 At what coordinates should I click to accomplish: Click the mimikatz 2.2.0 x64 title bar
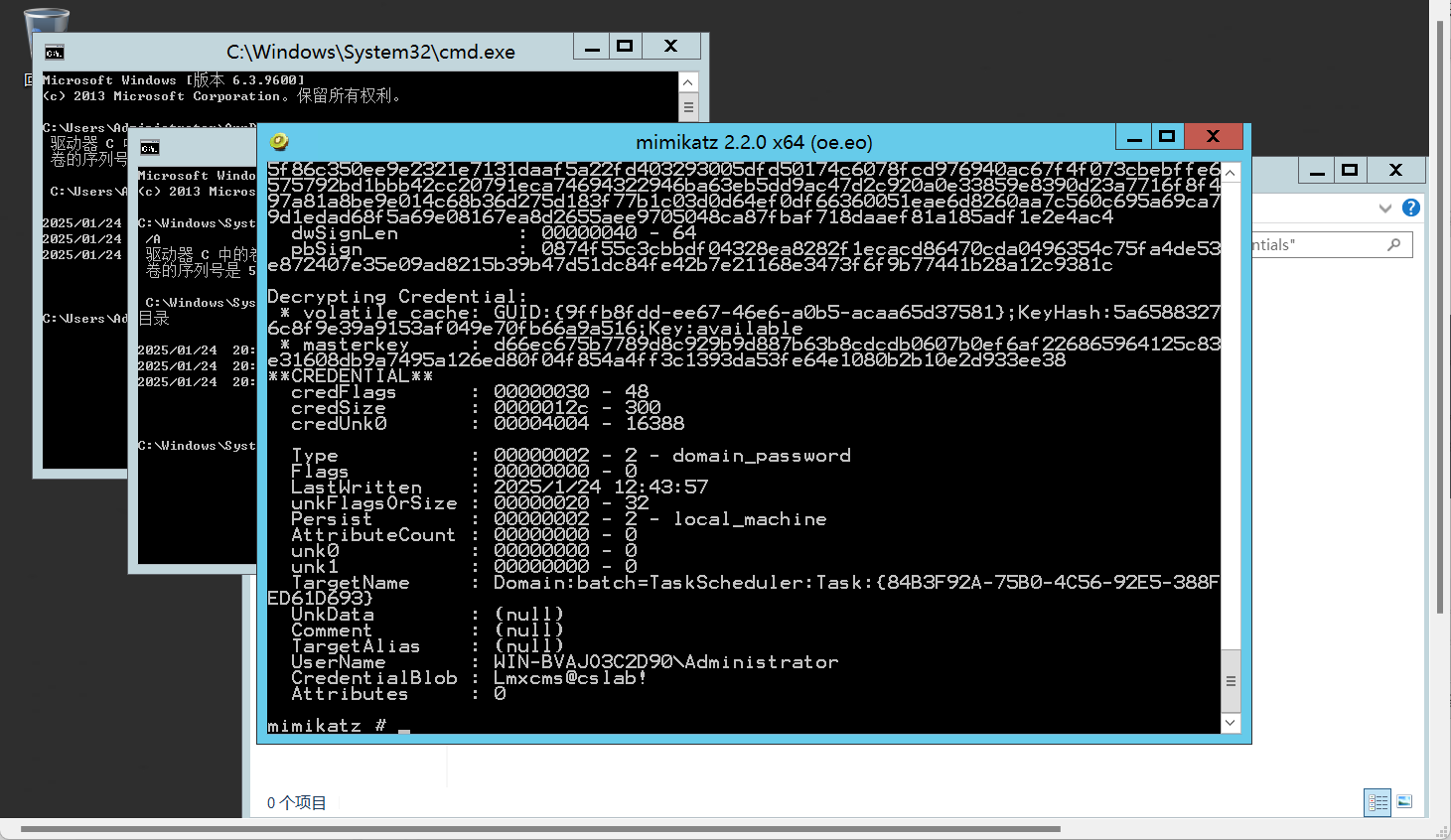754,142
